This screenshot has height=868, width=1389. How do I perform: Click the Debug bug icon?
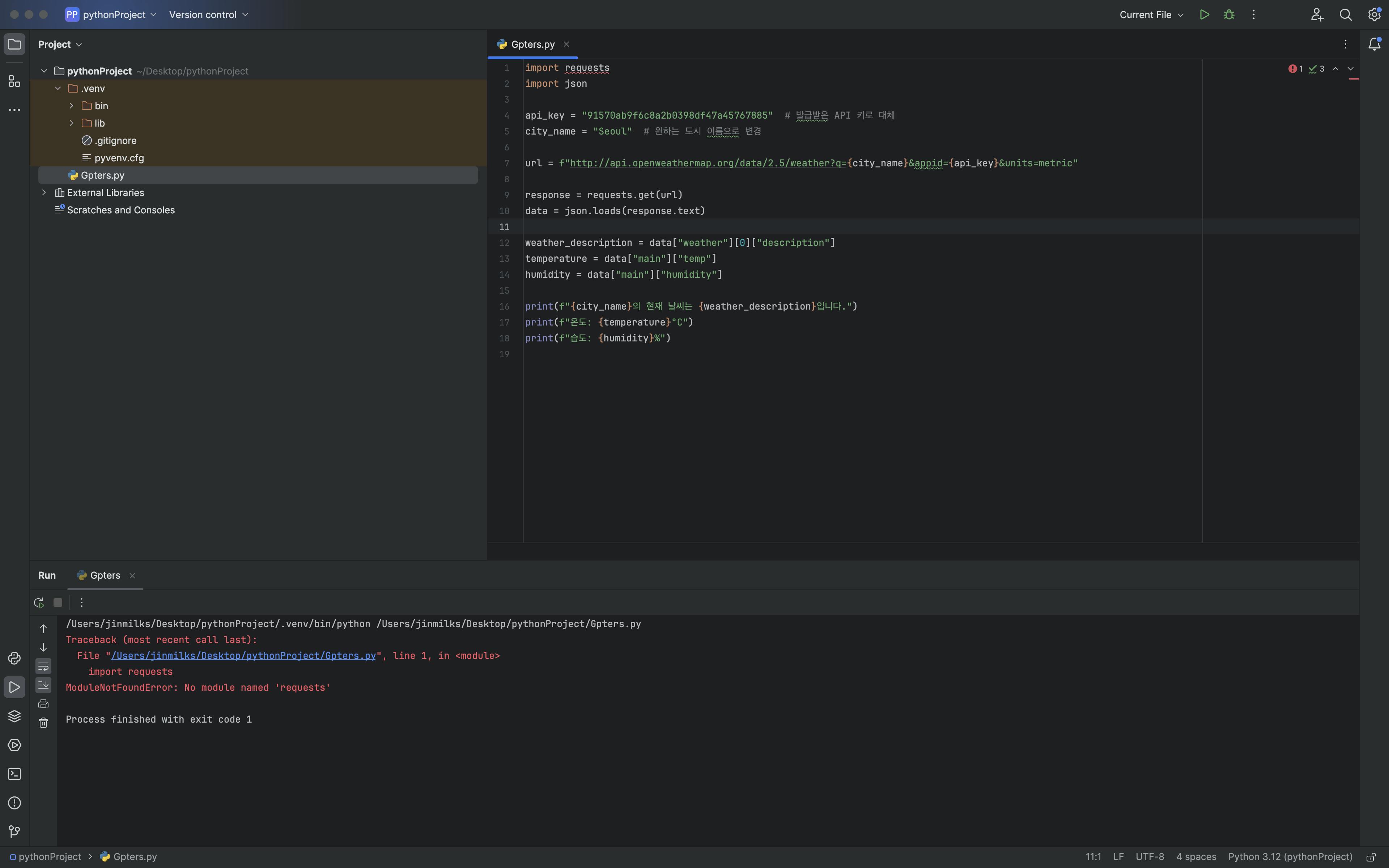(1229, 15)
